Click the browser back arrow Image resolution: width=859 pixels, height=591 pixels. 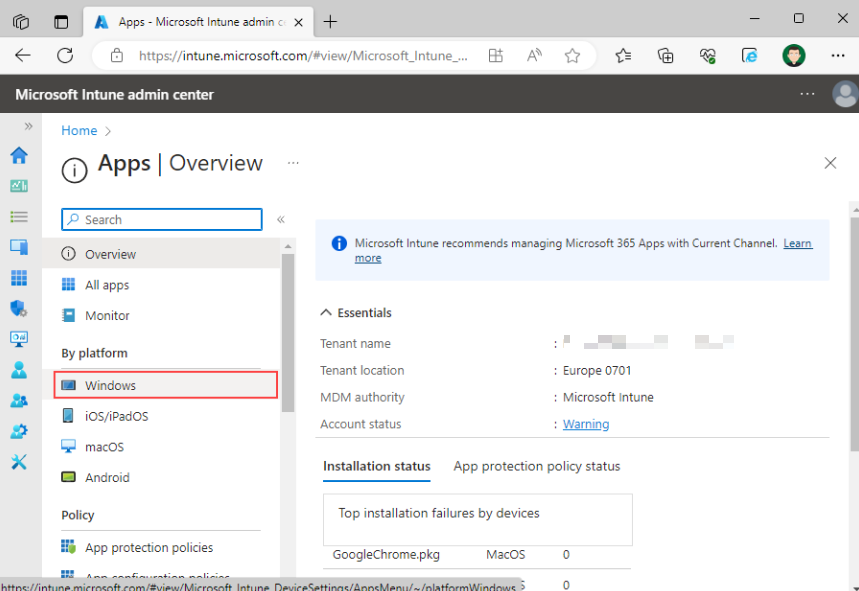23,55
